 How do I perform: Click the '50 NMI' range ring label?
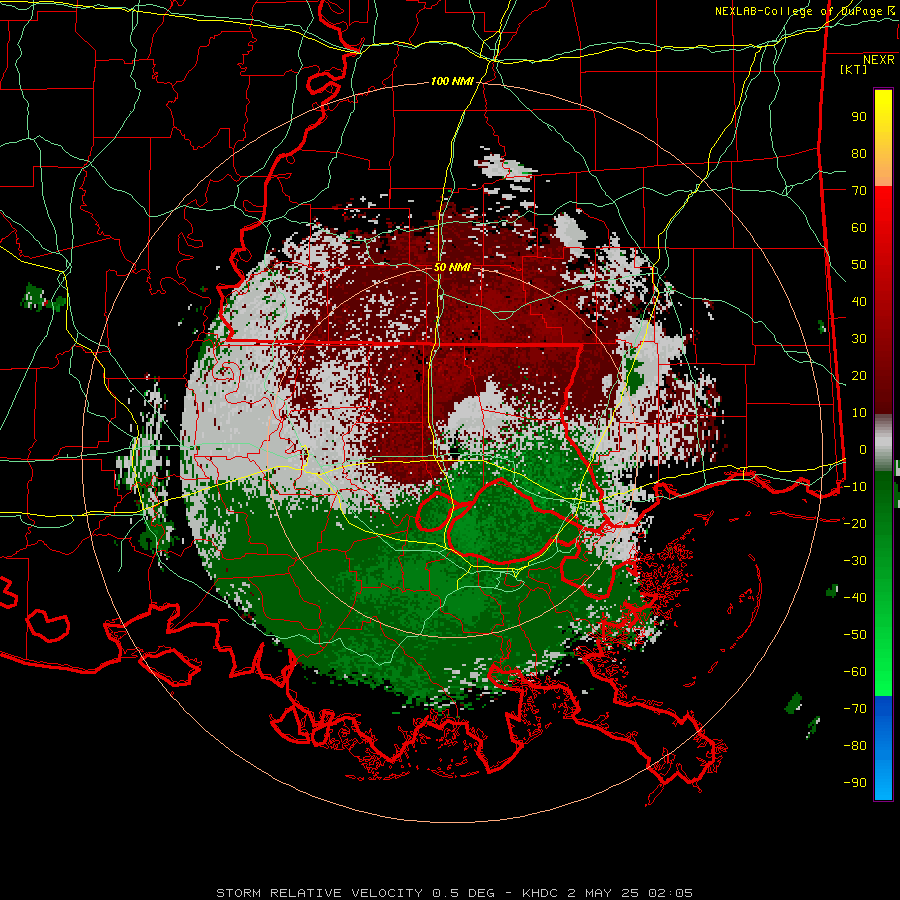[452, 267]
